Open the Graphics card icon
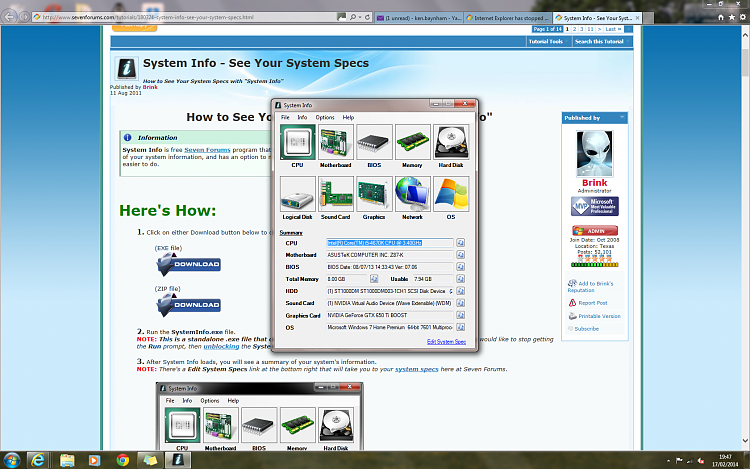This screenshot has height=469, width=750. (374, 194)
